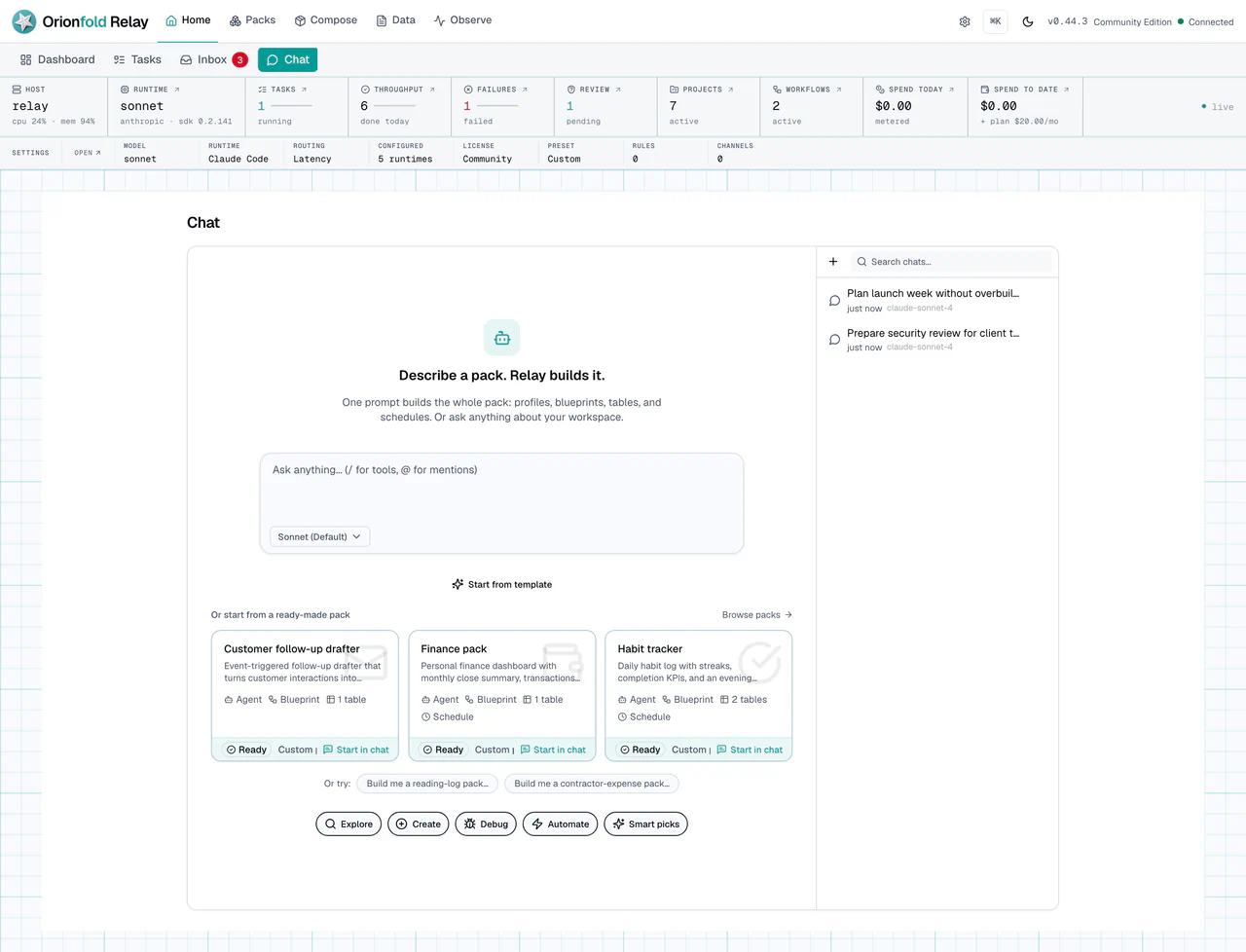
Task: Open the Review pending stat card
Action: click(x=606, y=105)
